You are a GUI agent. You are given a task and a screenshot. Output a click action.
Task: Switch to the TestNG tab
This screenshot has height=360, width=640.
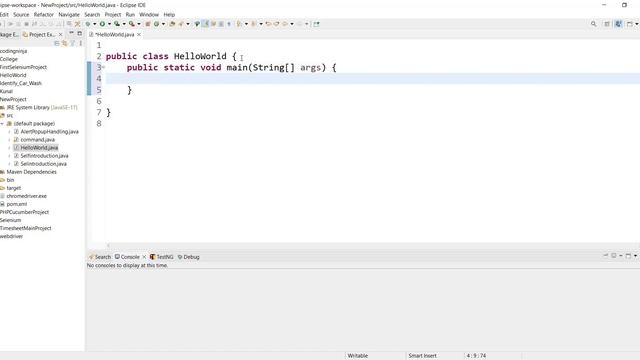[x=162, y=257]
